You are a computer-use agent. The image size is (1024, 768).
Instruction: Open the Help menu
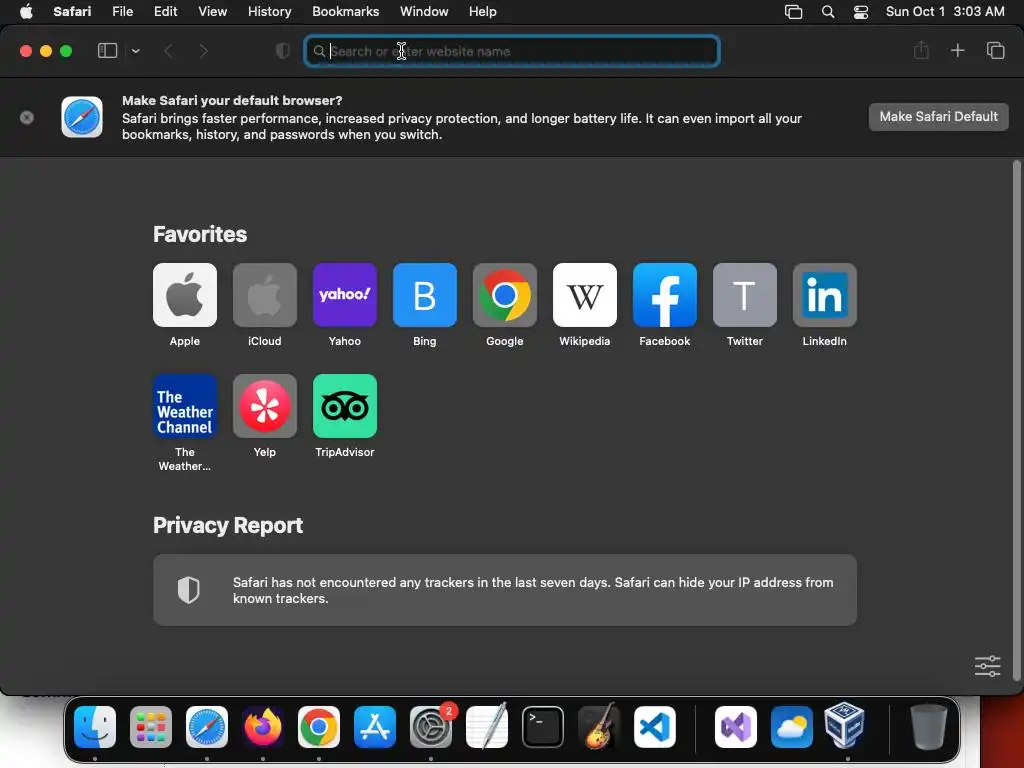(483, 11)
